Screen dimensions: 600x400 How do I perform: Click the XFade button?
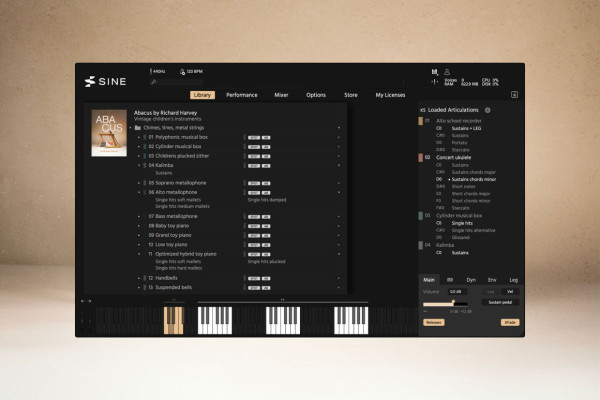click(509, 322)
